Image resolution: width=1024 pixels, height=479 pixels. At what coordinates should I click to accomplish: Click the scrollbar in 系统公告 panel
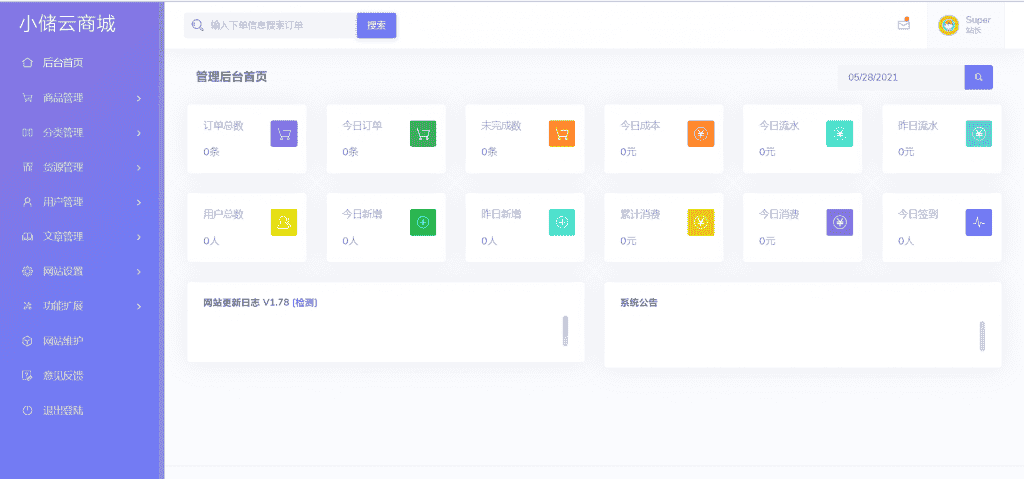(982, 336)
